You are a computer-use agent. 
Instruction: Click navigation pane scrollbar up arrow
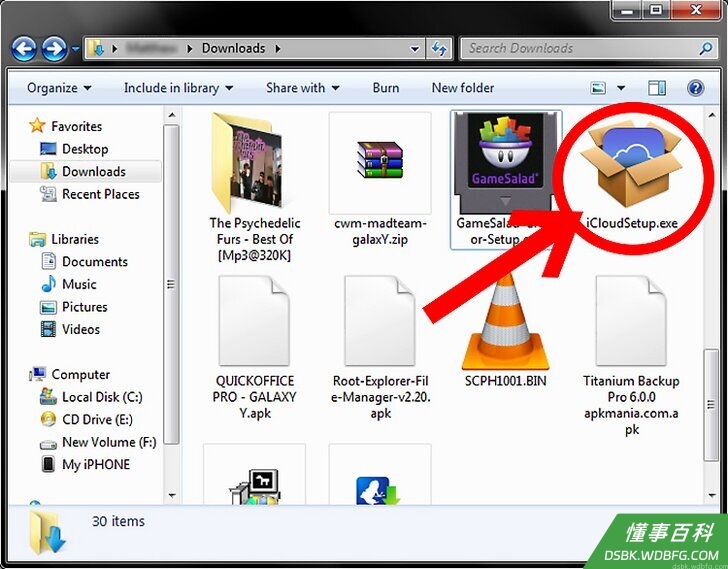coord(172,115)
